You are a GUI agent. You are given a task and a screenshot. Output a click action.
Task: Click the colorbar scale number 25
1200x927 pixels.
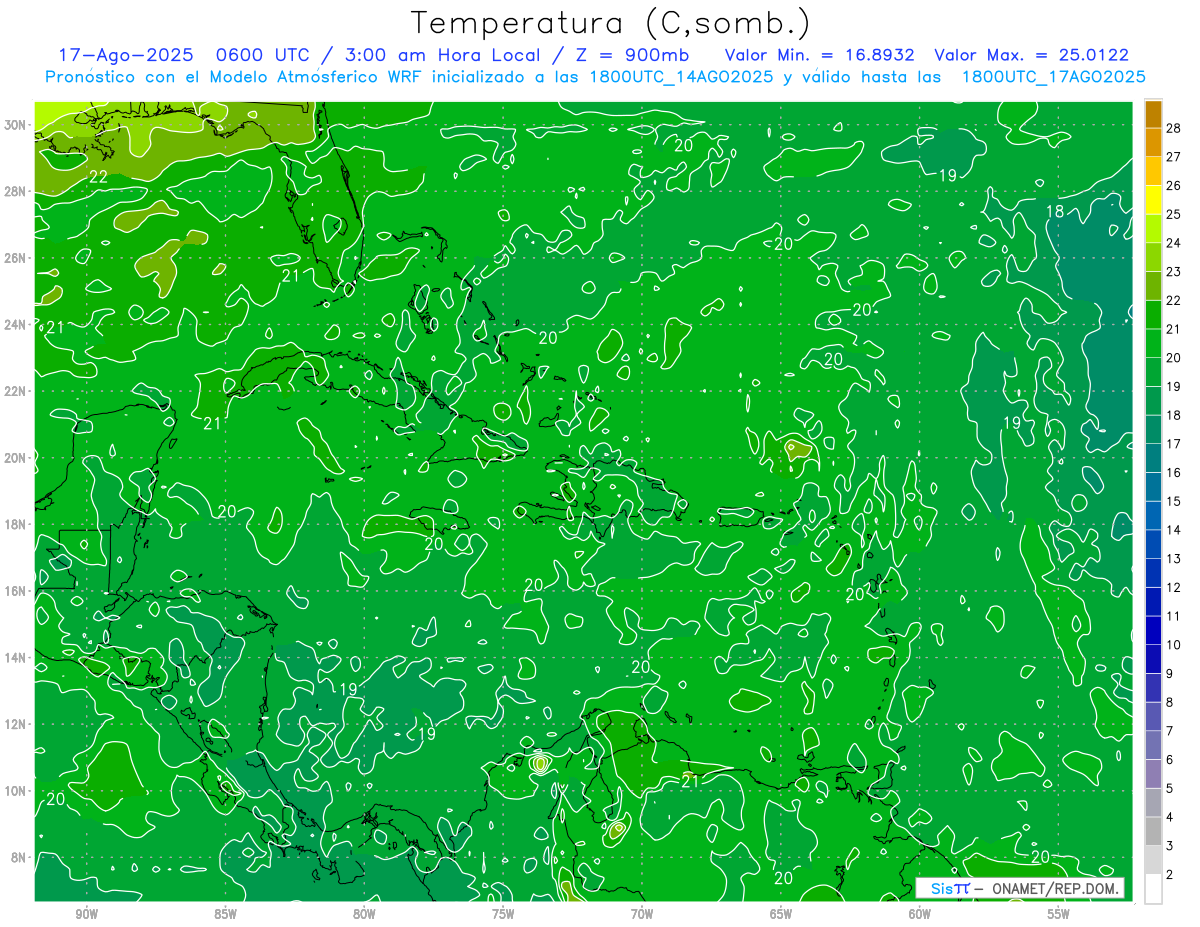[1174, 214]
